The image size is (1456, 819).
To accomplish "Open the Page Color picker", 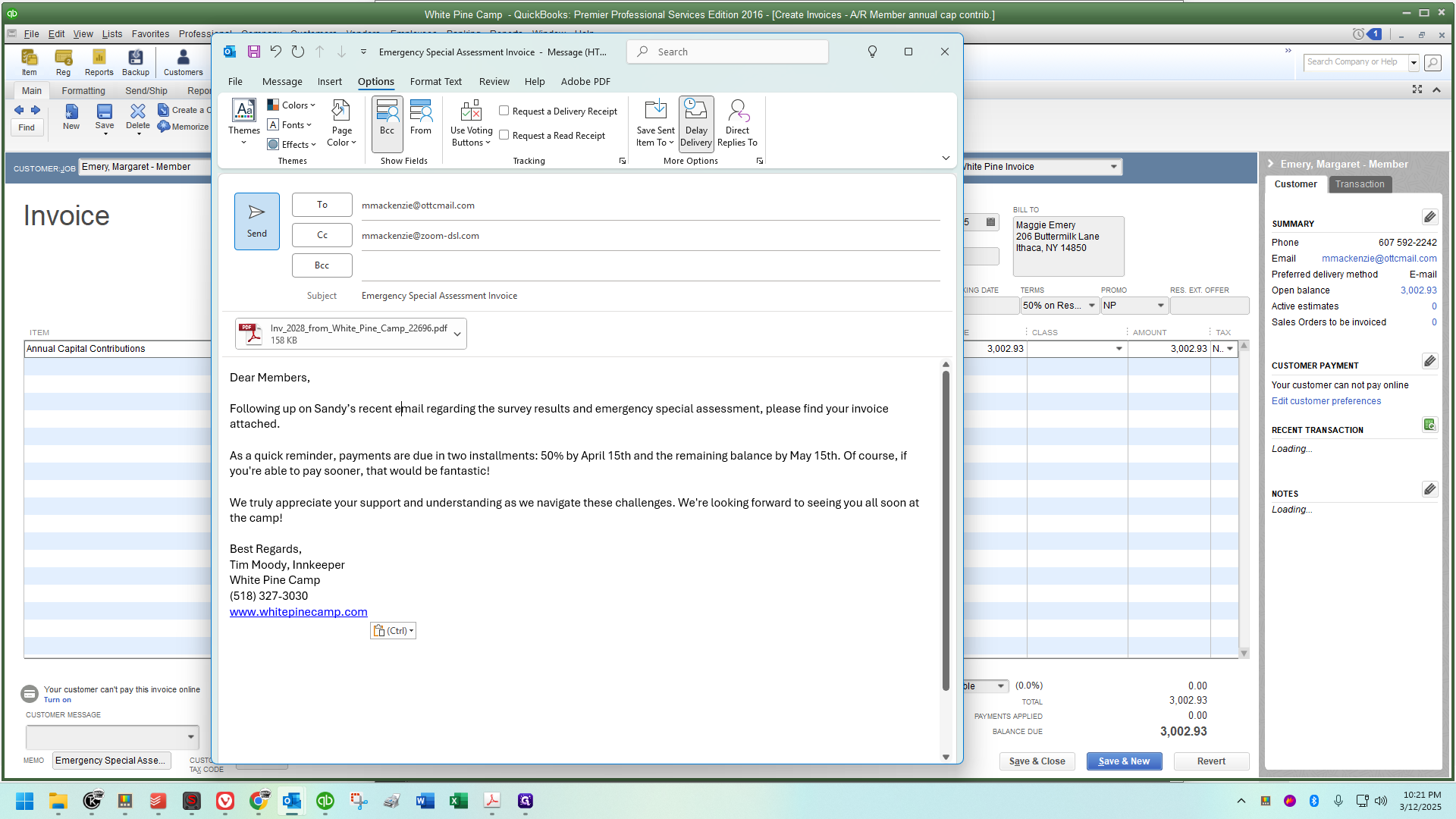I will pyautogui.click(x=341, y=122).
